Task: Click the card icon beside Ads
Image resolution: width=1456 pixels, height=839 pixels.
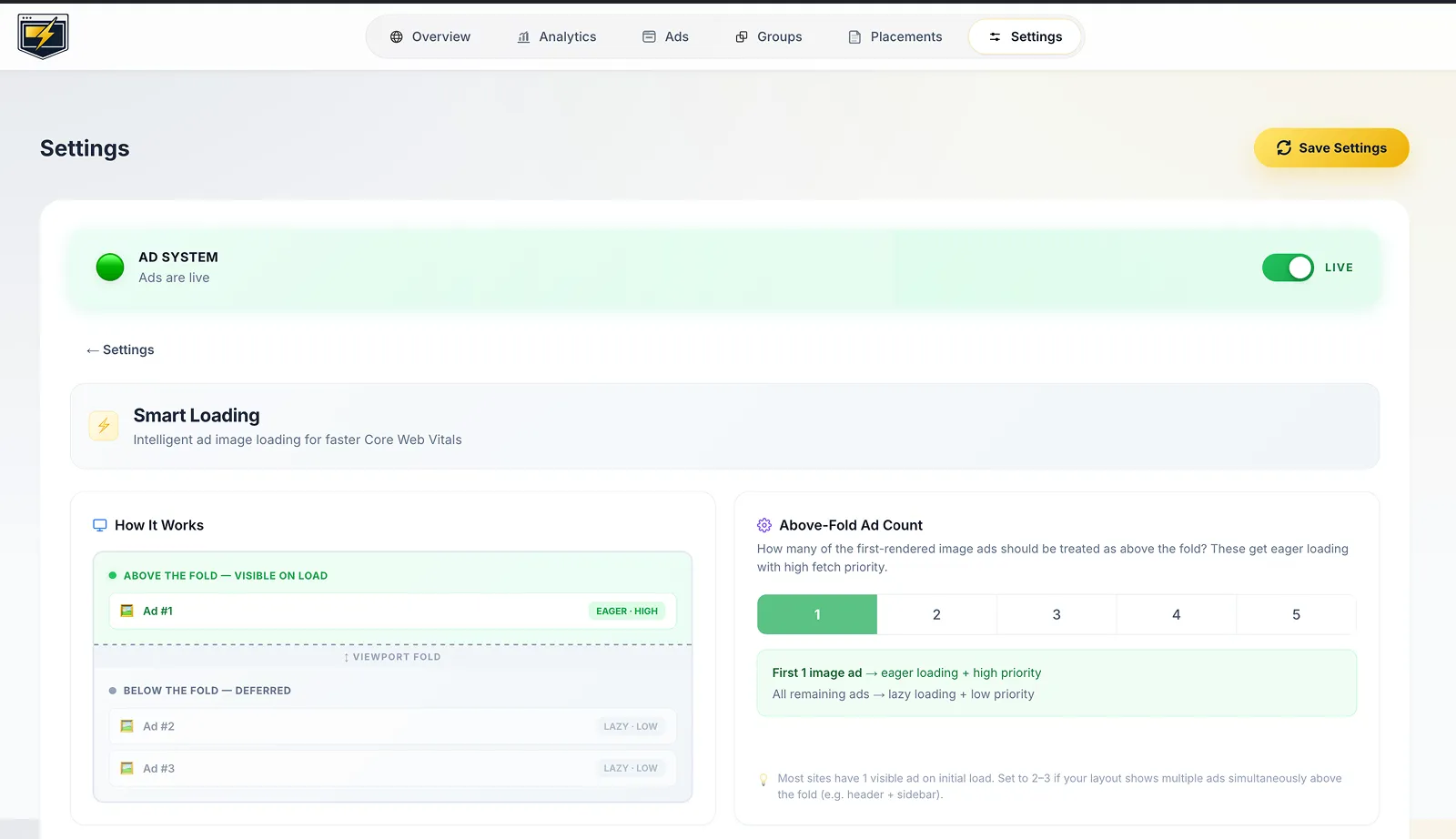Action: click(649, 37)
